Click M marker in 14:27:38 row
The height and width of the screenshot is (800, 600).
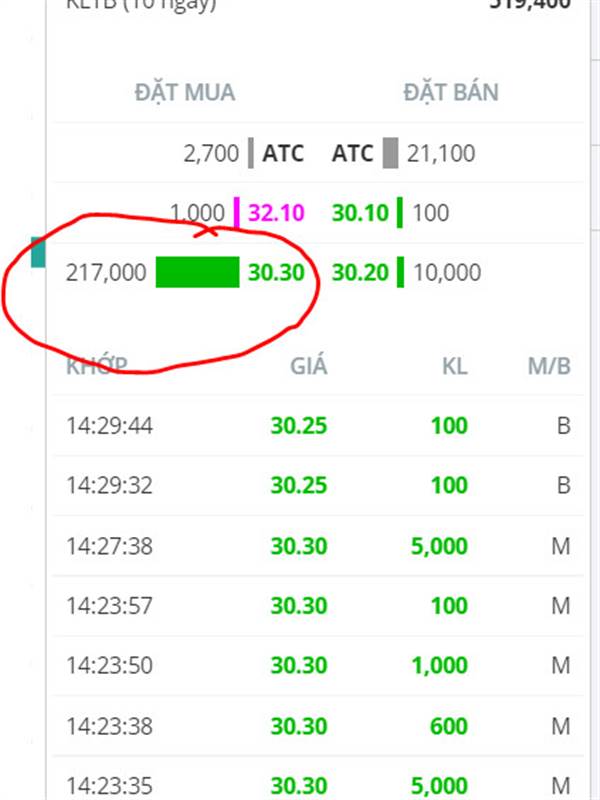coord(561,546)
